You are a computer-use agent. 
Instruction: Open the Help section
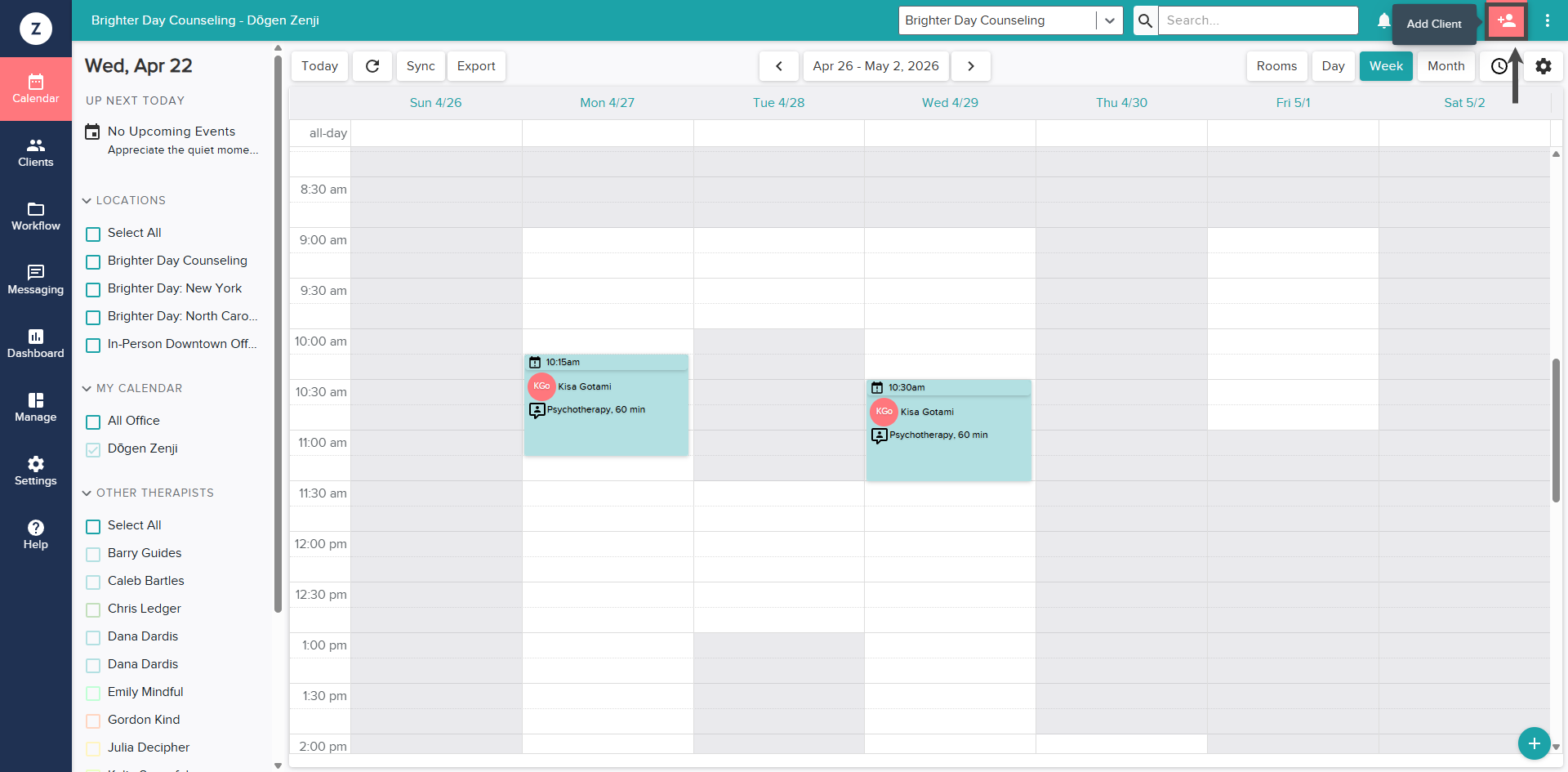[x=36, y=535]
